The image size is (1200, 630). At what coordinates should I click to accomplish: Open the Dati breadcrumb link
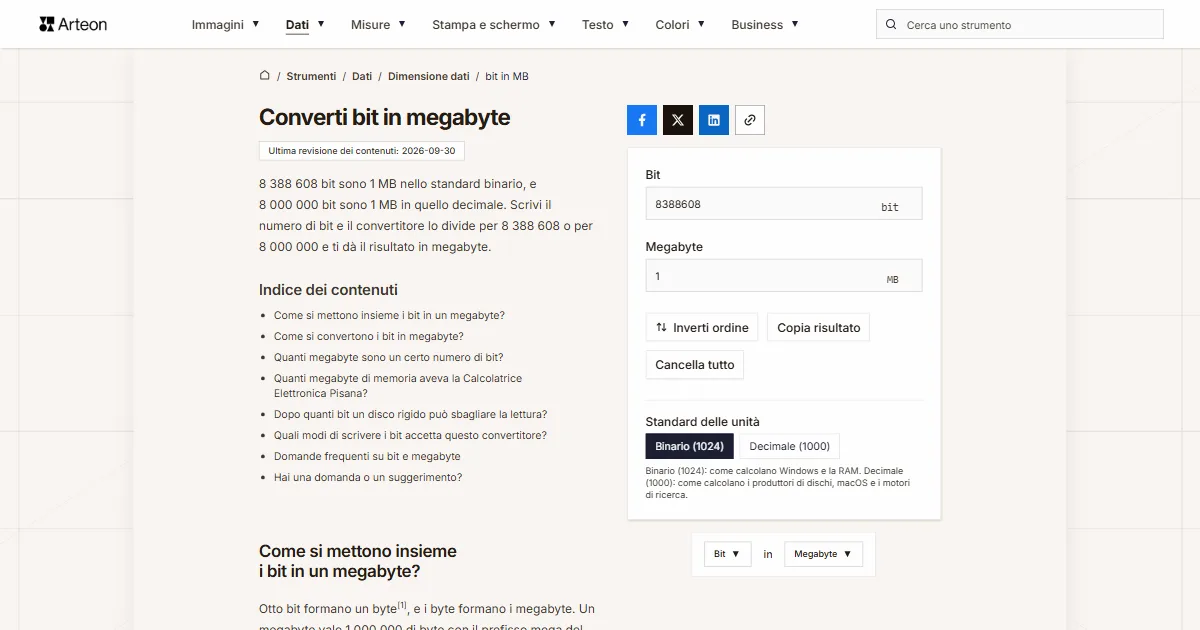tap(362, 76)
